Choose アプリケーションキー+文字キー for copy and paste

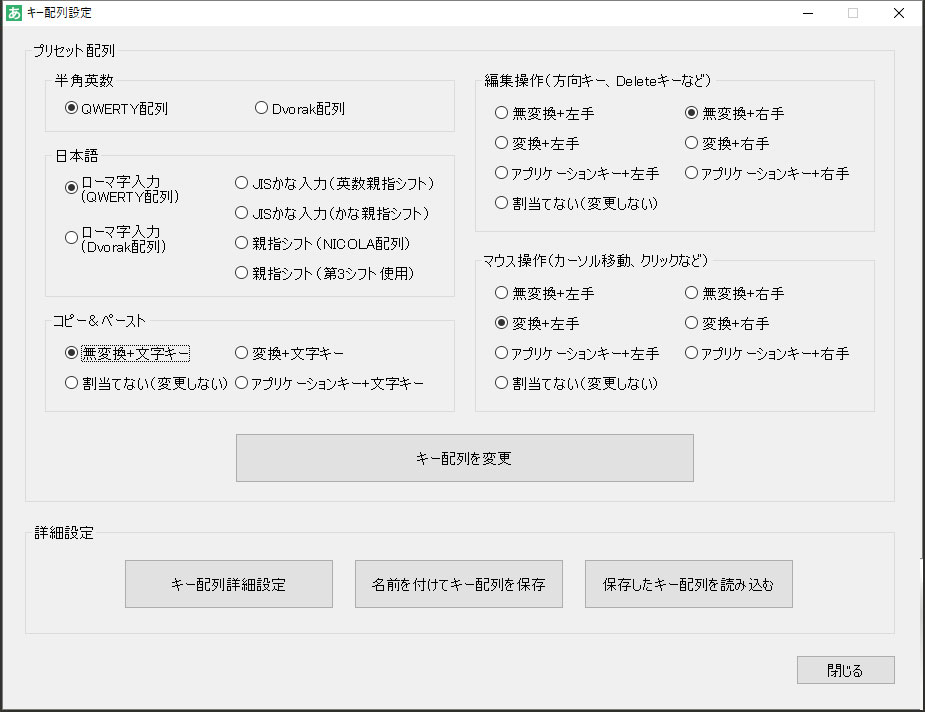[x=238, y=382]
